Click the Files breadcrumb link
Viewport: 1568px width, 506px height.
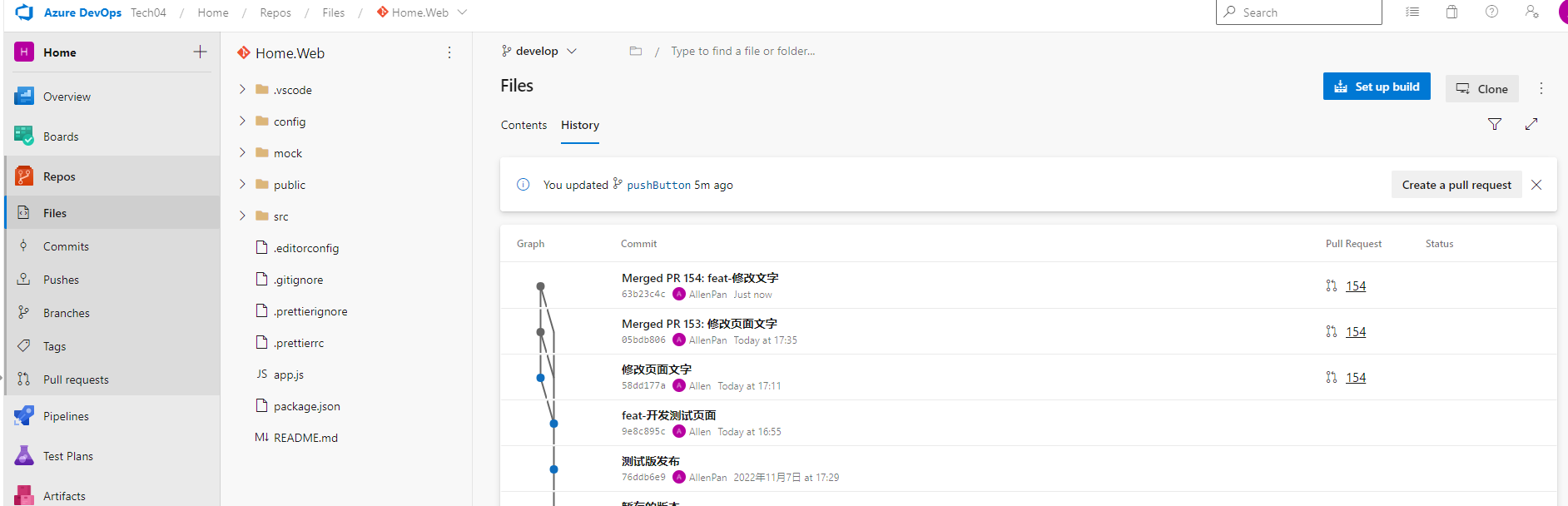(333, 12)
